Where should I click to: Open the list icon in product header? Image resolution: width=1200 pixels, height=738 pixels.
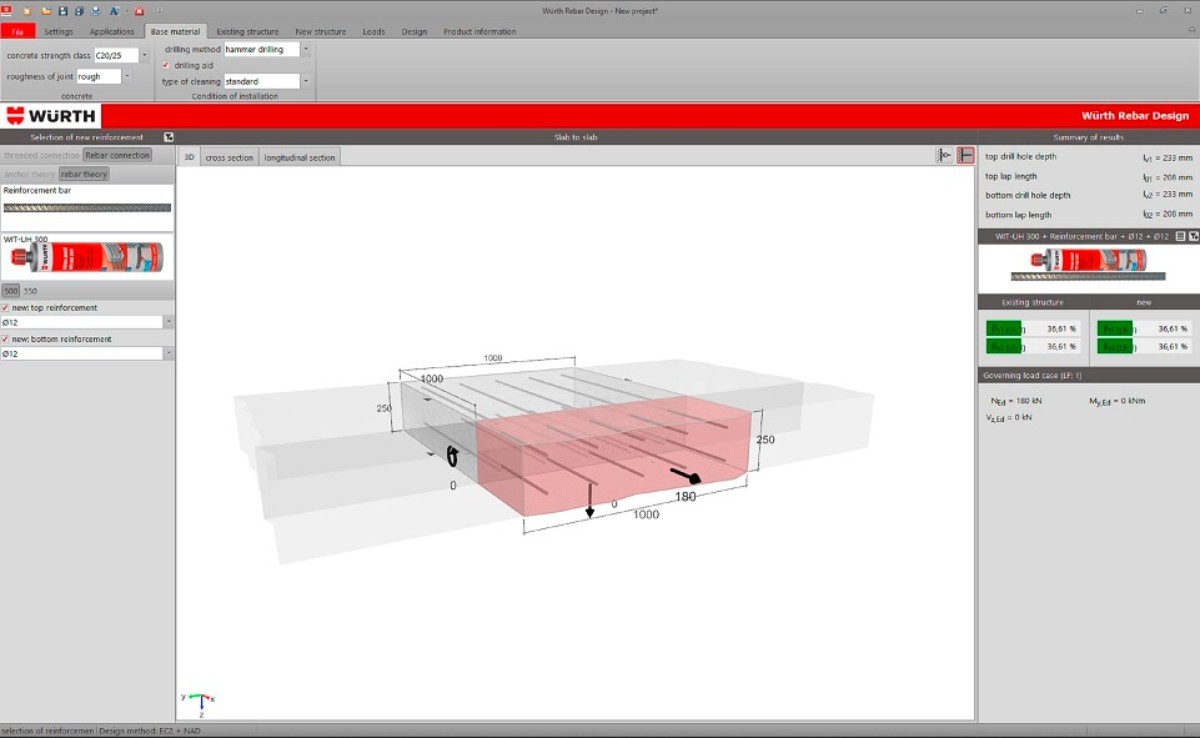pyautogui.click(x=1180, y=236)
